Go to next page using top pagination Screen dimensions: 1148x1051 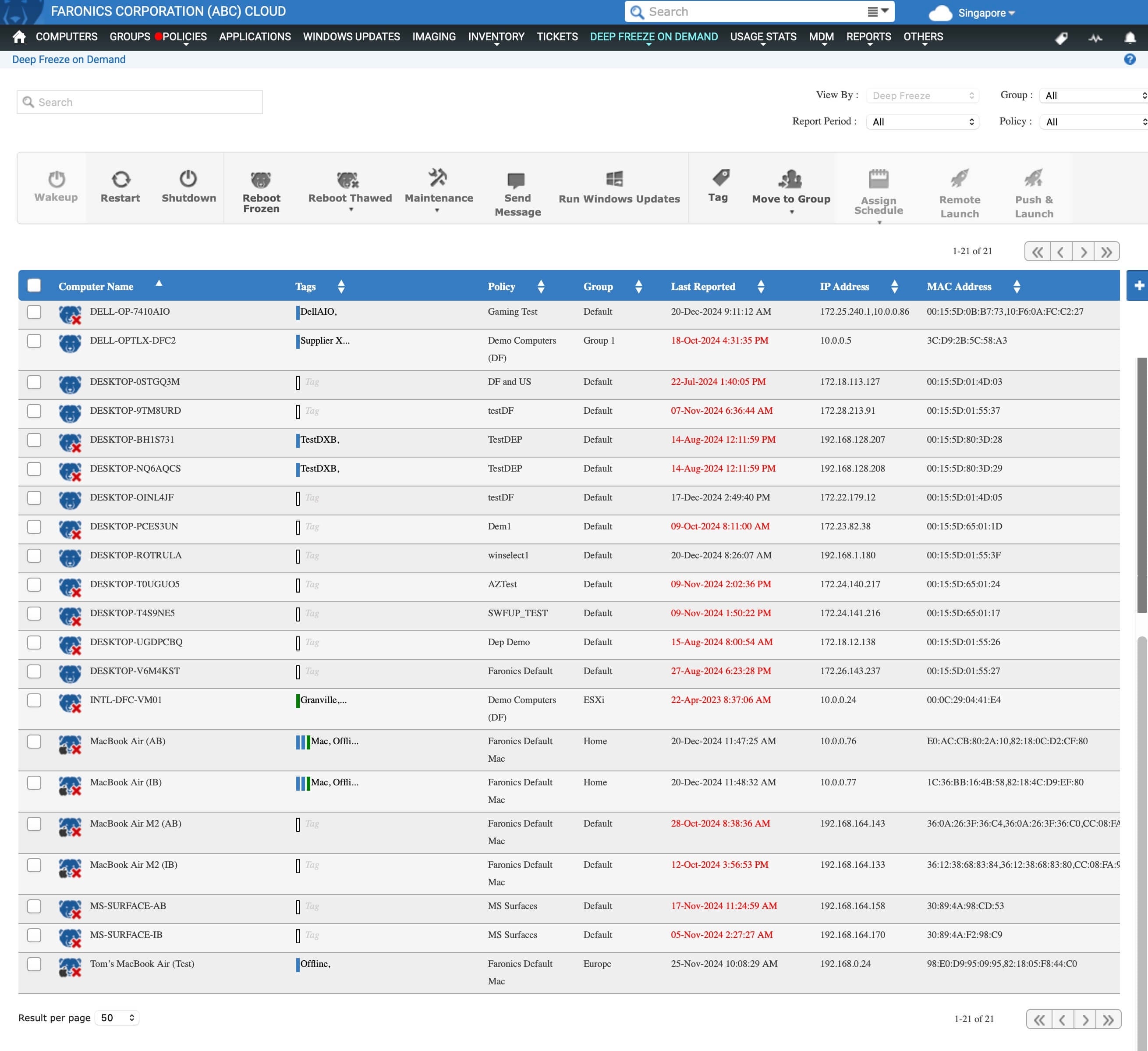(1083, 251)
